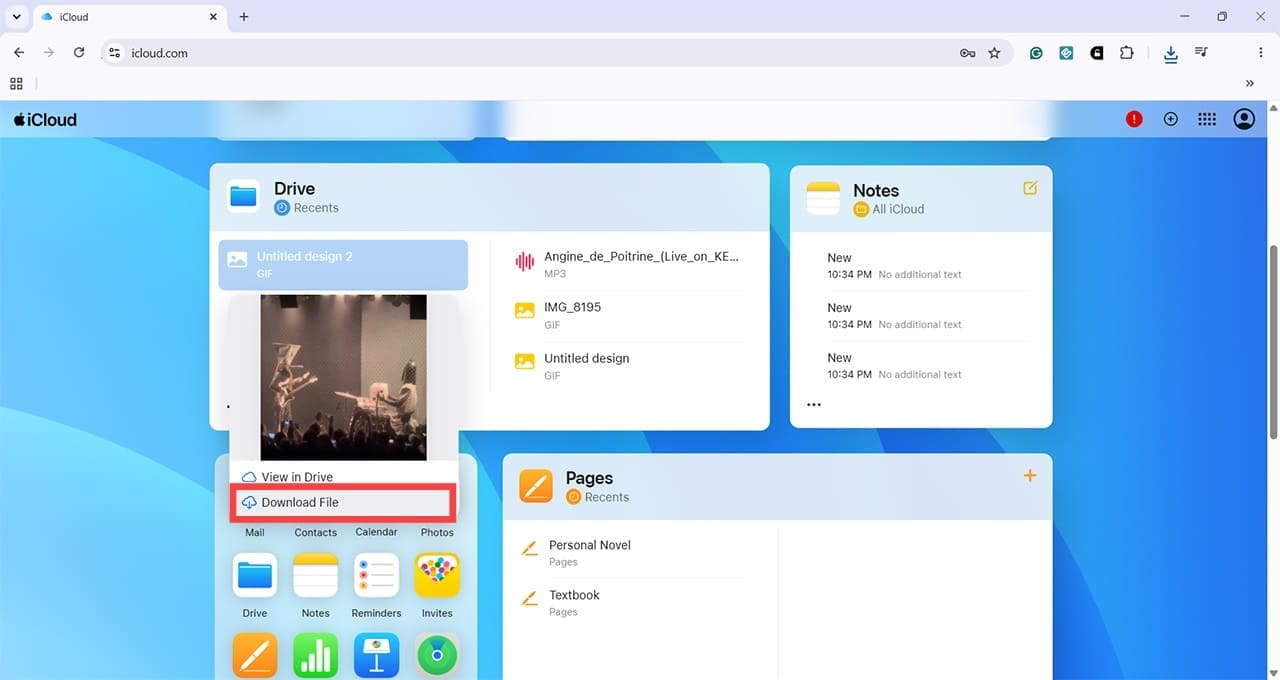This screenshot has width=1280, height=680.
Task: Choose View in Drive option
Action: (x=287, y=477)
